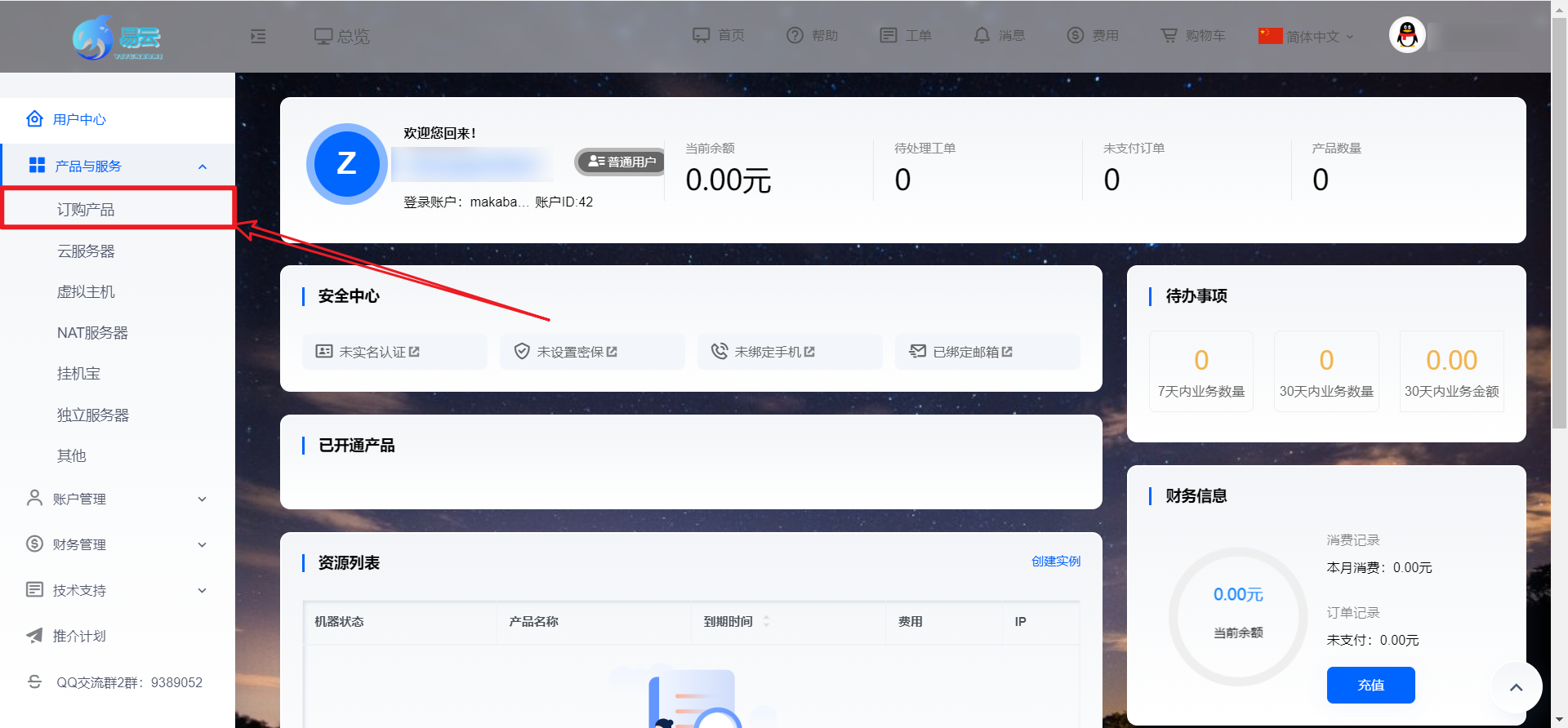Select 云服务器 in the sidebar

coord(86,251)
